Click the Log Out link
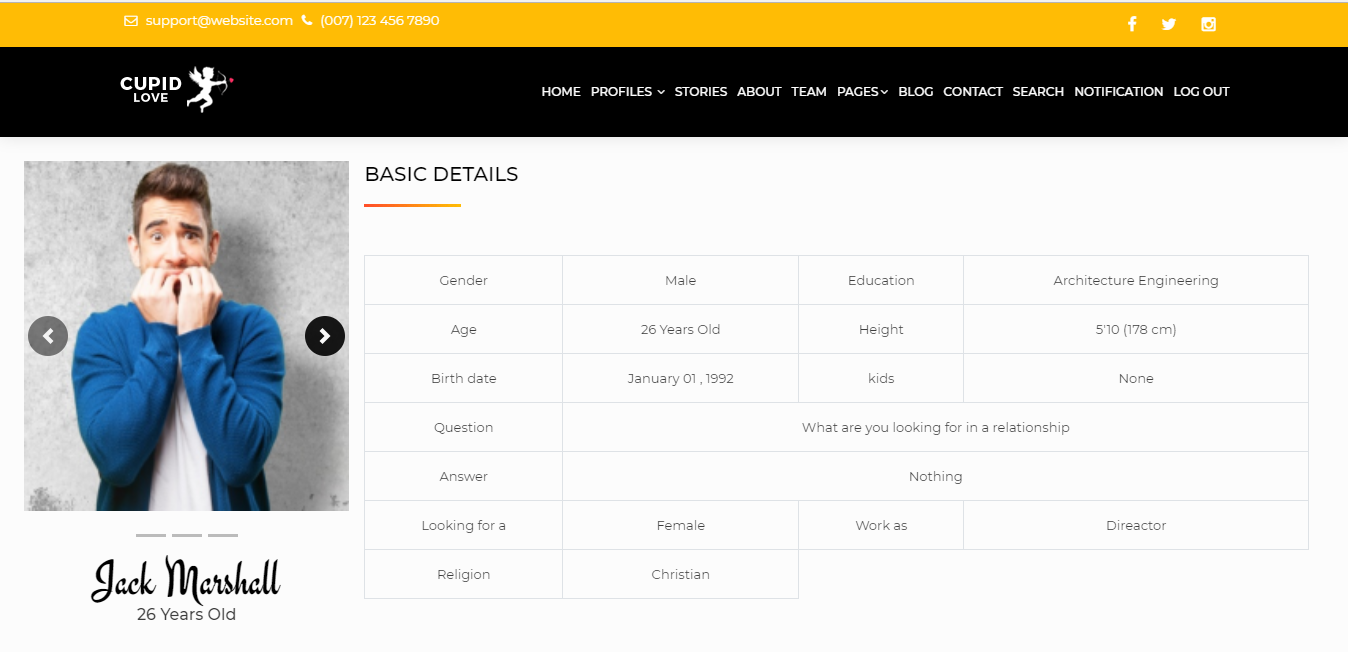 point(1201,92)
